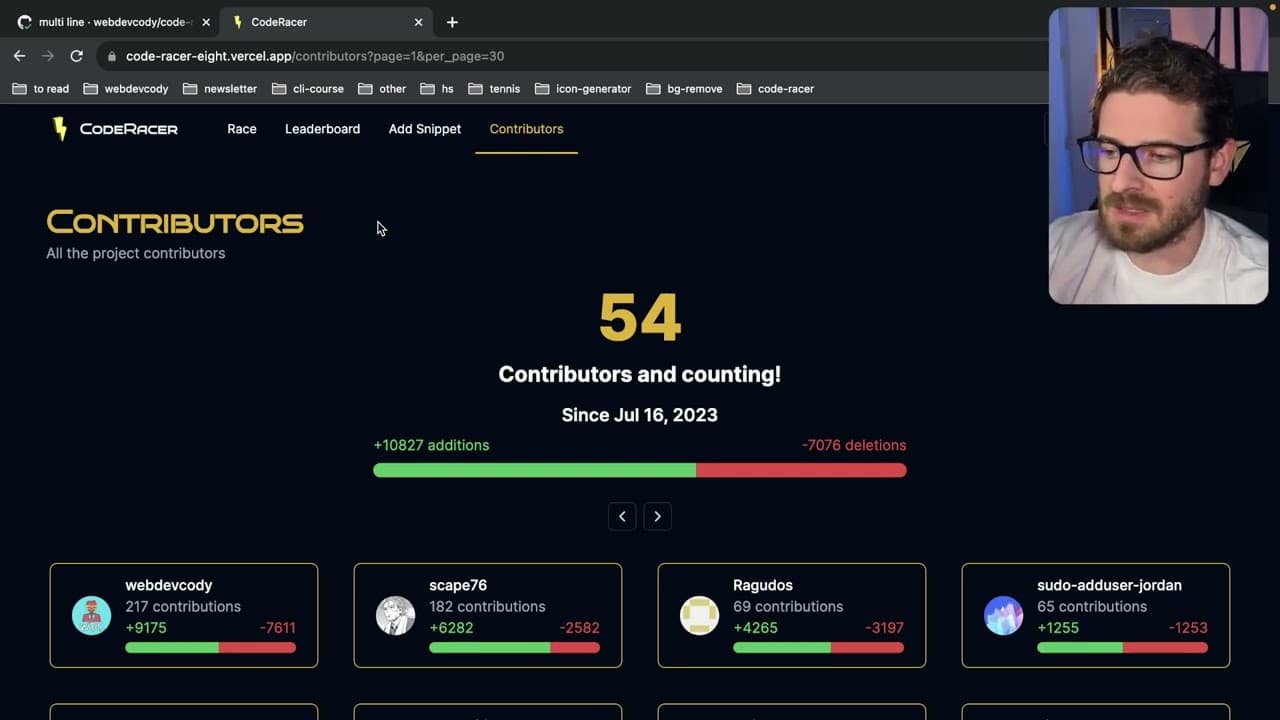The width and height of the screenshot is (1280, 720).
Task: Click scape76's '+6282' additions value
Action: tap(451, 628)
